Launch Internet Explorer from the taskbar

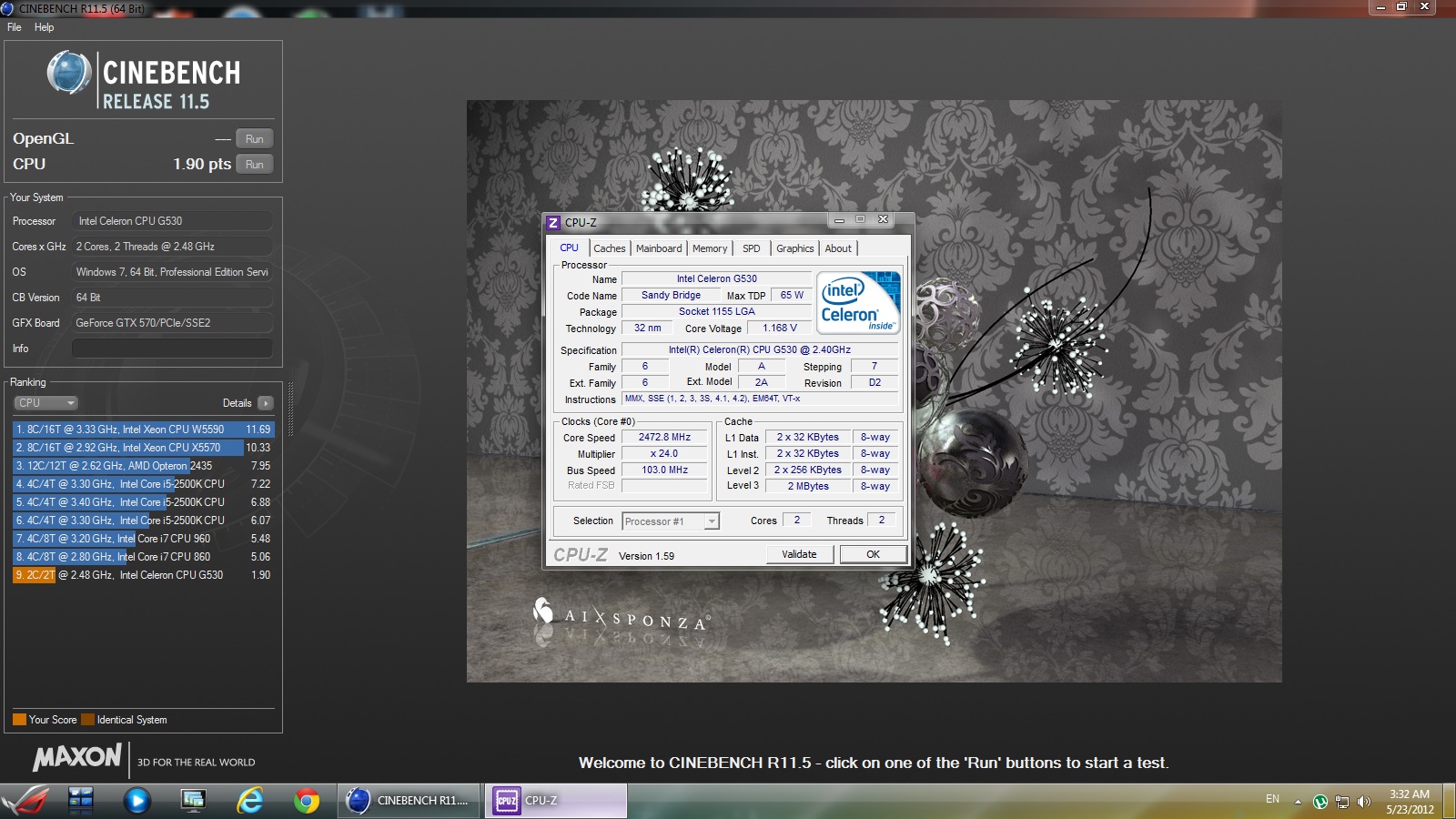pos(249,801)
